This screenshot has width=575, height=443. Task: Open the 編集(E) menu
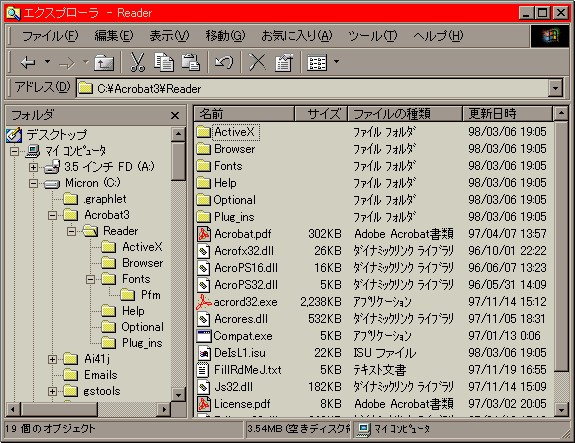114,36
